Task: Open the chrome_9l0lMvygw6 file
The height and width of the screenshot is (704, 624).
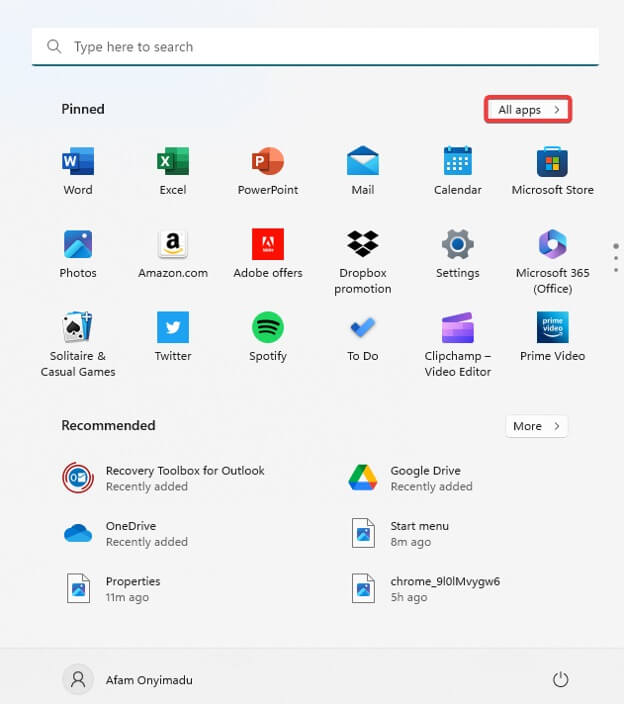Action: (425, 589)
